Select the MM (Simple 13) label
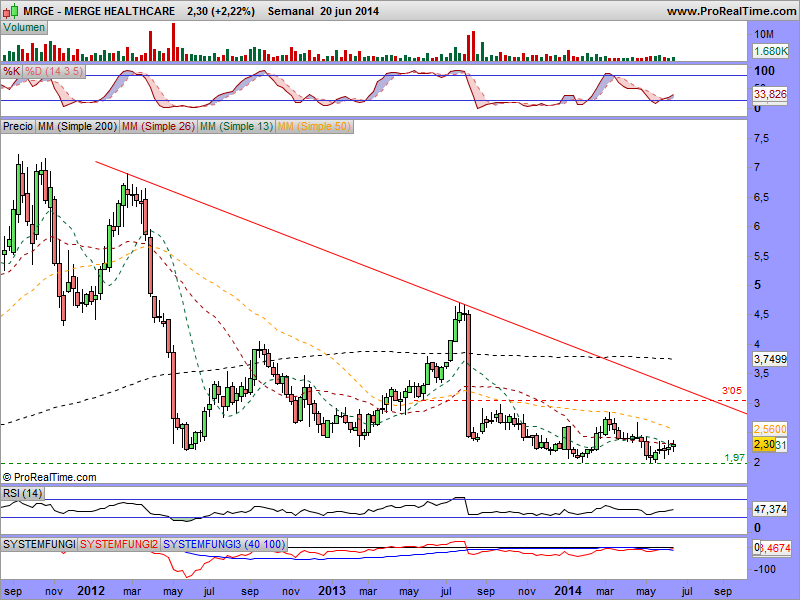800x600 pixels. pos(236,126)
